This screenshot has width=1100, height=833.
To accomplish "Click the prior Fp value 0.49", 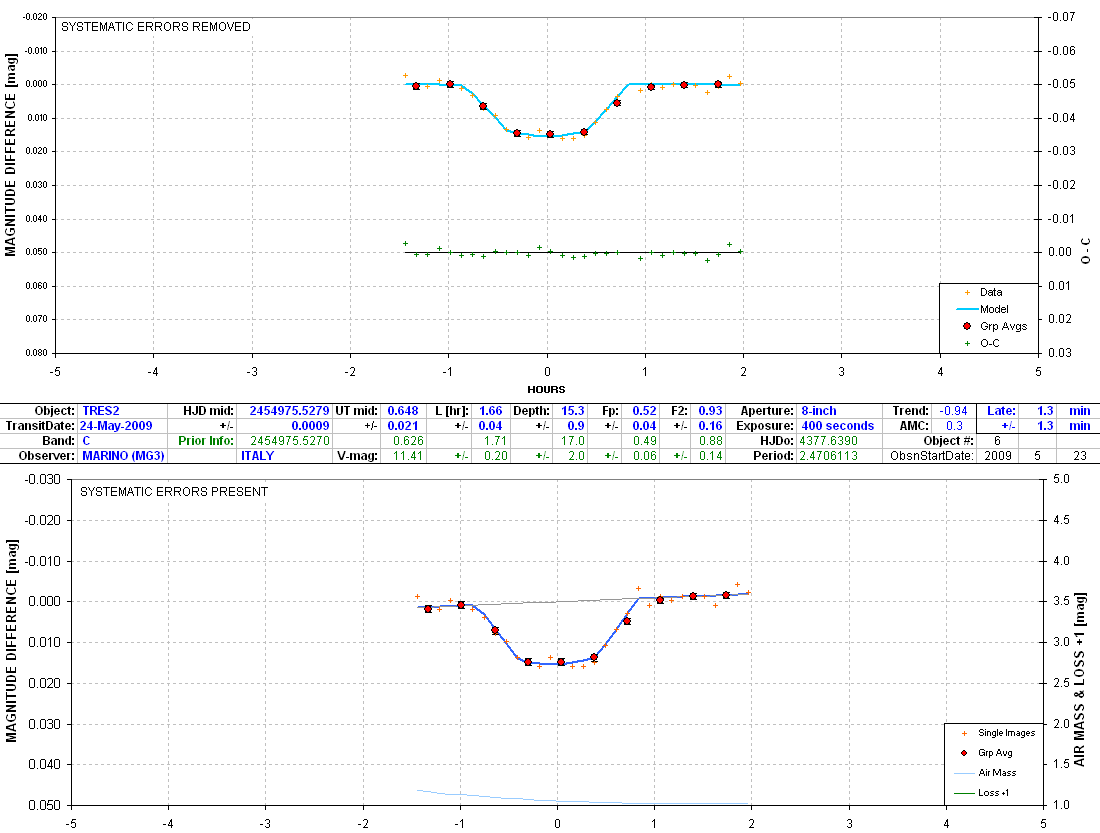I will pos(645,441).
